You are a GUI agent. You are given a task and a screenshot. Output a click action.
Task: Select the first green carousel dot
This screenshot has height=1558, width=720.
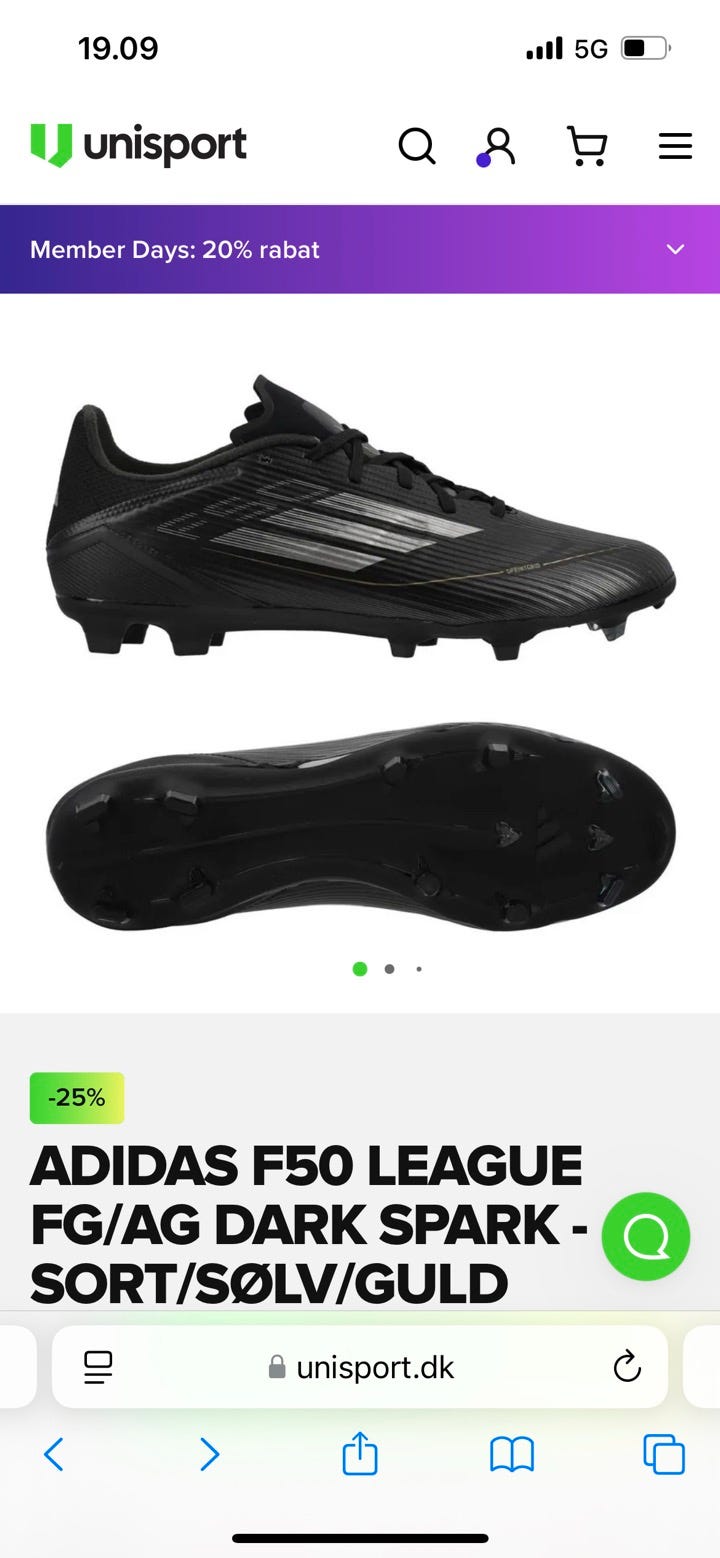pyautogui.click(x=360, y=969)
